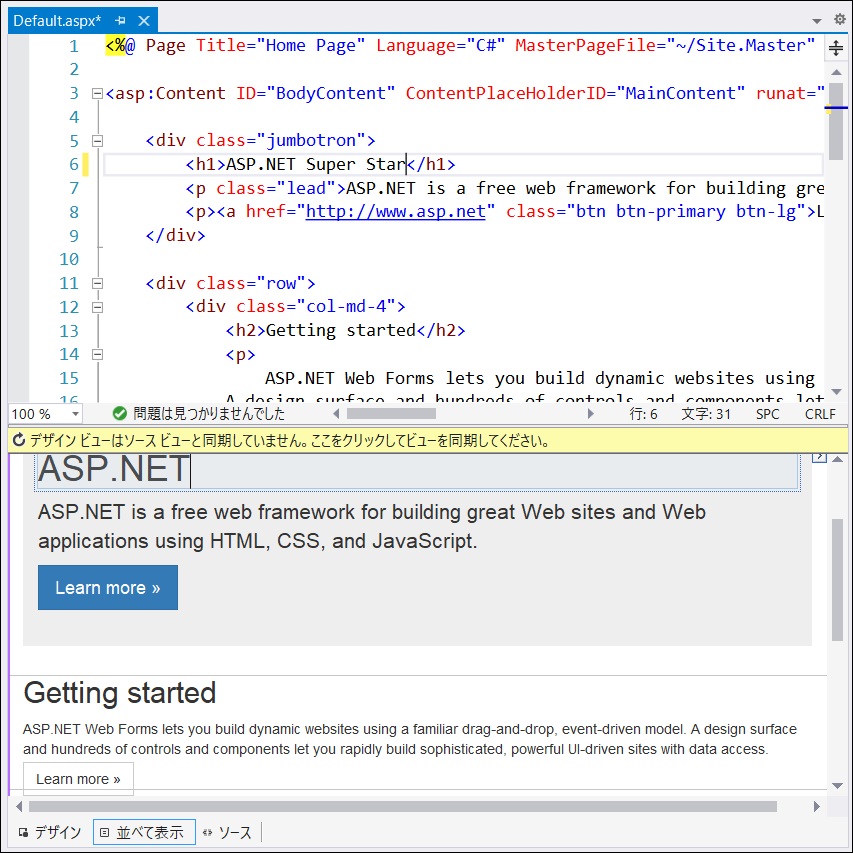The height and width of the screenshot is (853, 853).
Task: Click the design view vertical scrollbar thumb
Action: (x=838, y=580)
